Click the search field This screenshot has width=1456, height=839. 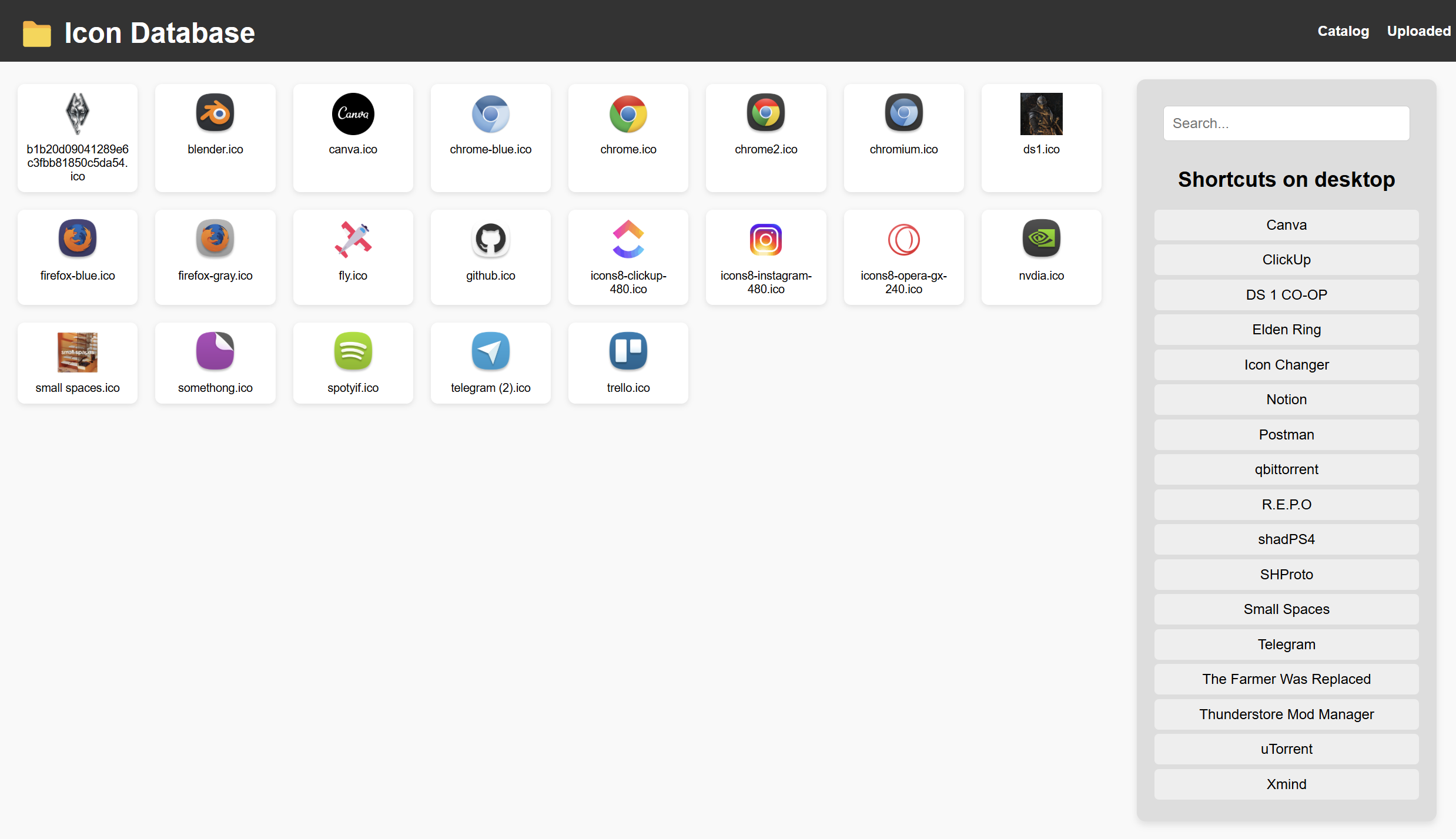1286,123
